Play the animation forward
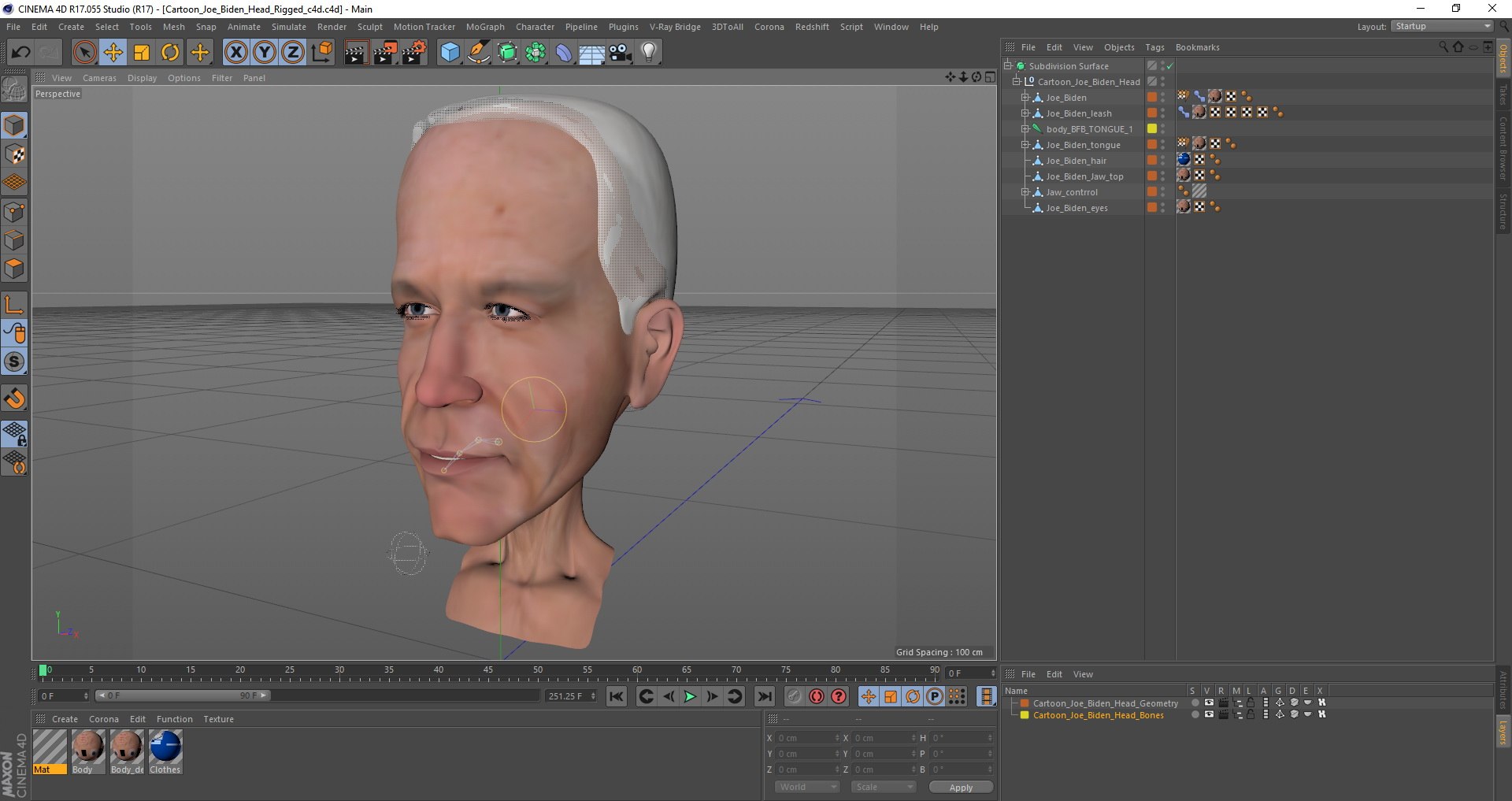The width and height of the screenshot is (1512, 801). point(690,696)
